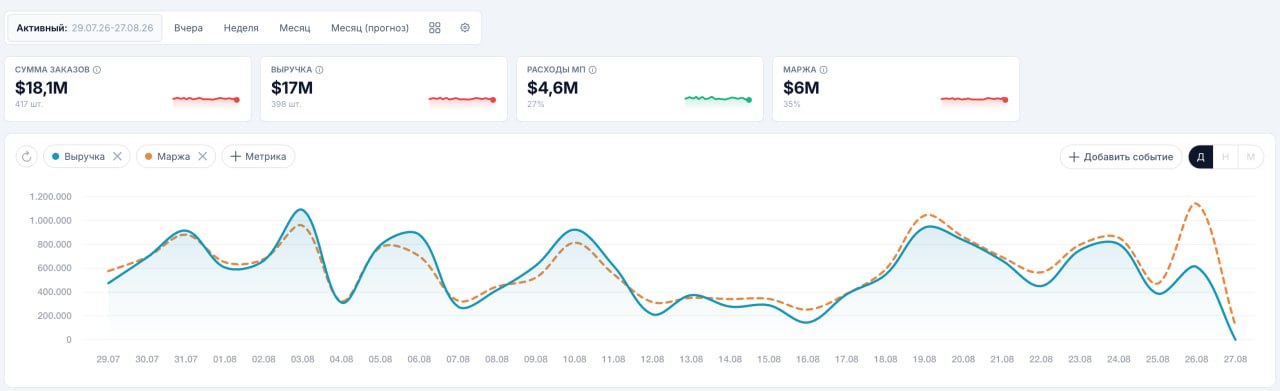Click the 417 шт. count

pyautogui.click(x=28, y=104)
